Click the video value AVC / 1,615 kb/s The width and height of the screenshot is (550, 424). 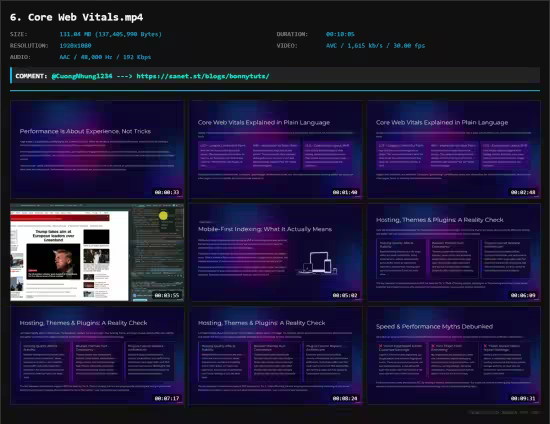[x=375, y=46]
